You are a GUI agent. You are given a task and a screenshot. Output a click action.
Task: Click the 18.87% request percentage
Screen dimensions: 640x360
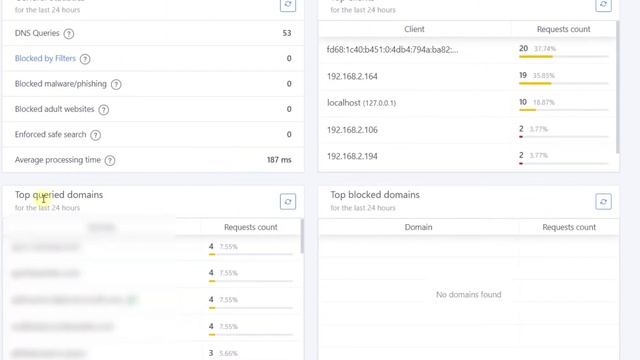click(544, 102)
